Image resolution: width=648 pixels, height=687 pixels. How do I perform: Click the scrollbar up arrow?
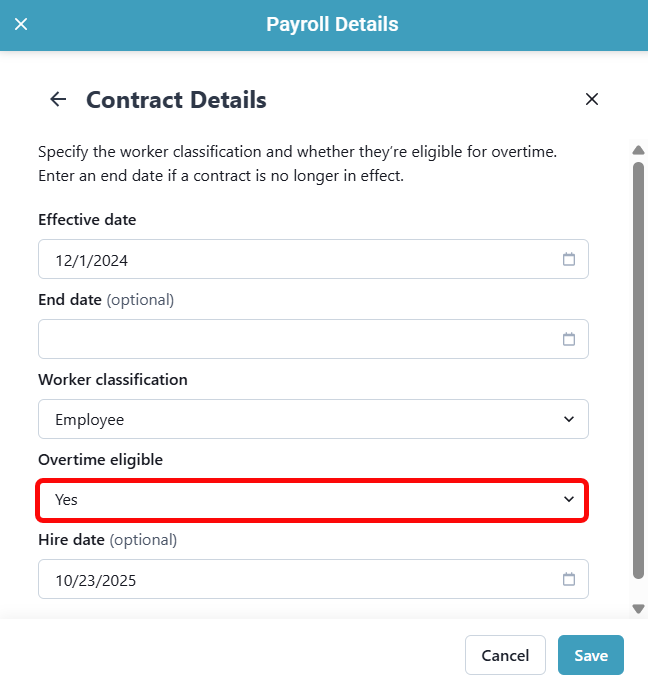pyautogui.click(x=638, y=151)
